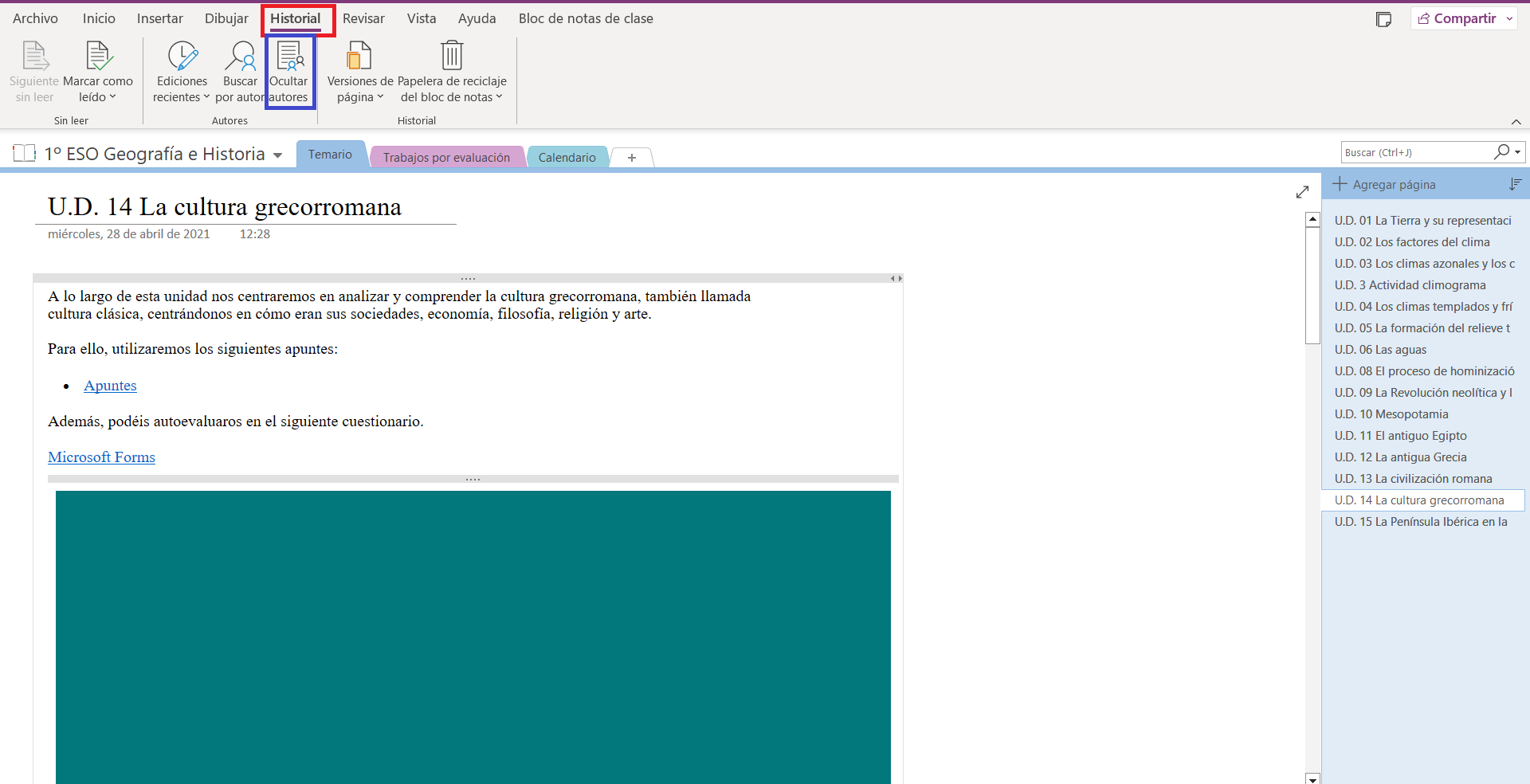1530x784 pixels.
Task: Open the Ayuda tab
Action: (x=477, y=18)
